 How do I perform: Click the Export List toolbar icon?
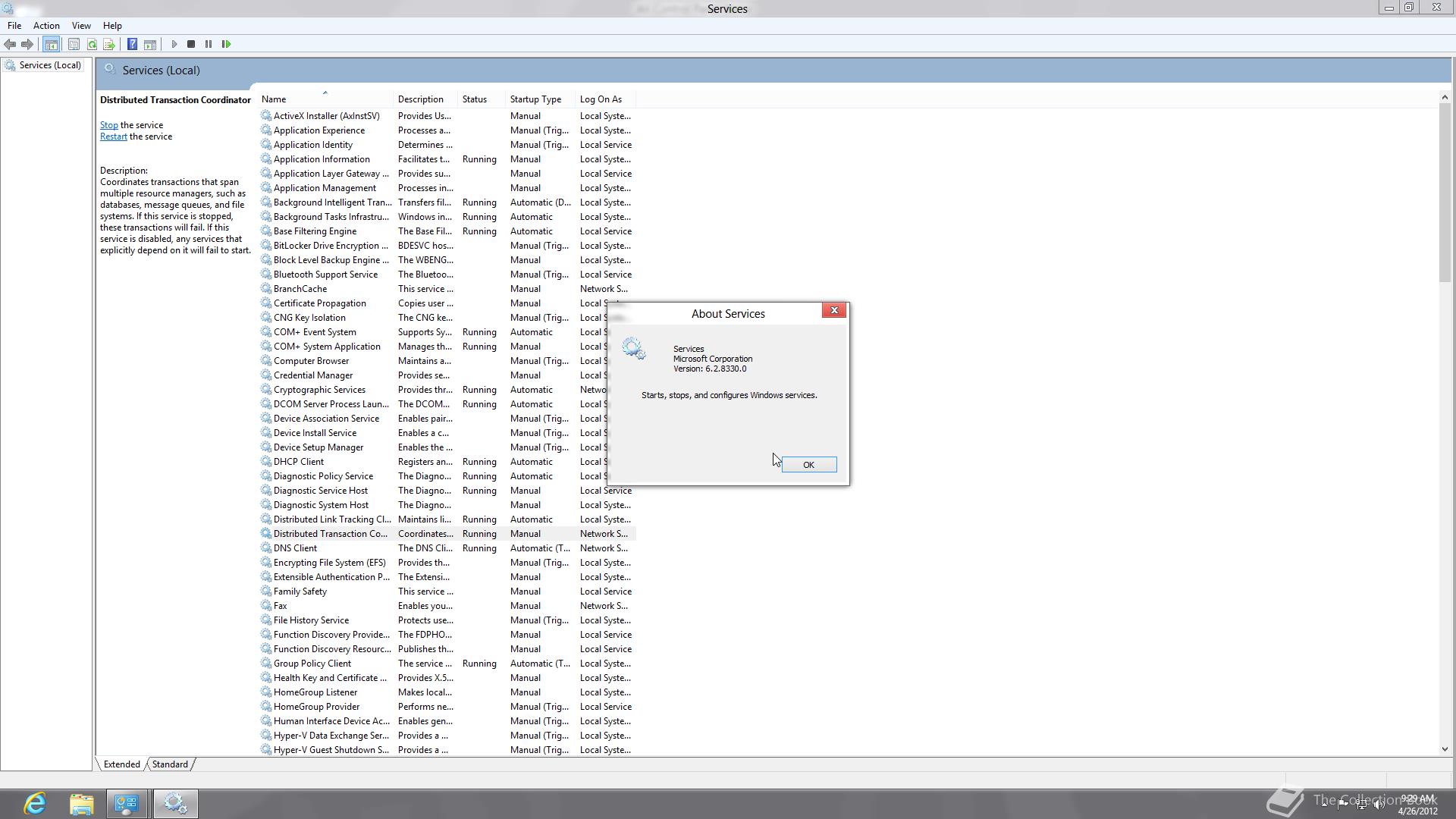tap(109, 44)
